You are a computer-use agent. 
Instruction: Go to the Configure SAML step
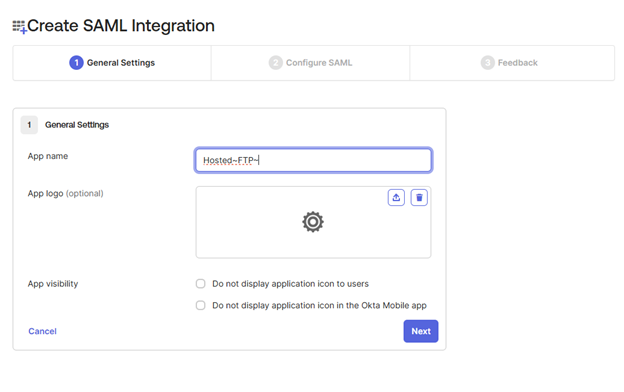click(310, 63)
